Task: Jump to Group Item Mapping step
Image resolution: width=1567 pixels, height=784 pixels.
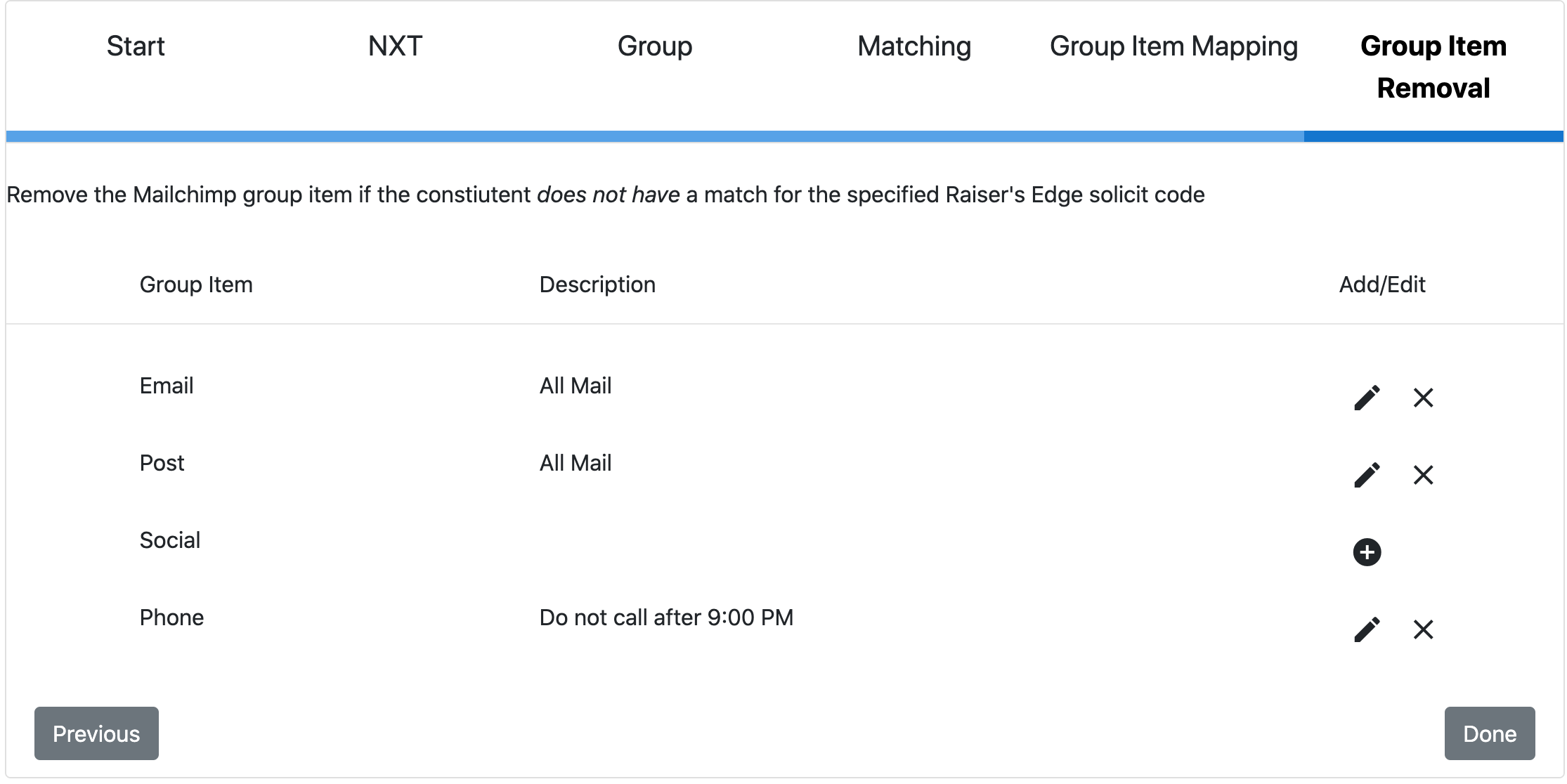Action: tap(1173, 46)
